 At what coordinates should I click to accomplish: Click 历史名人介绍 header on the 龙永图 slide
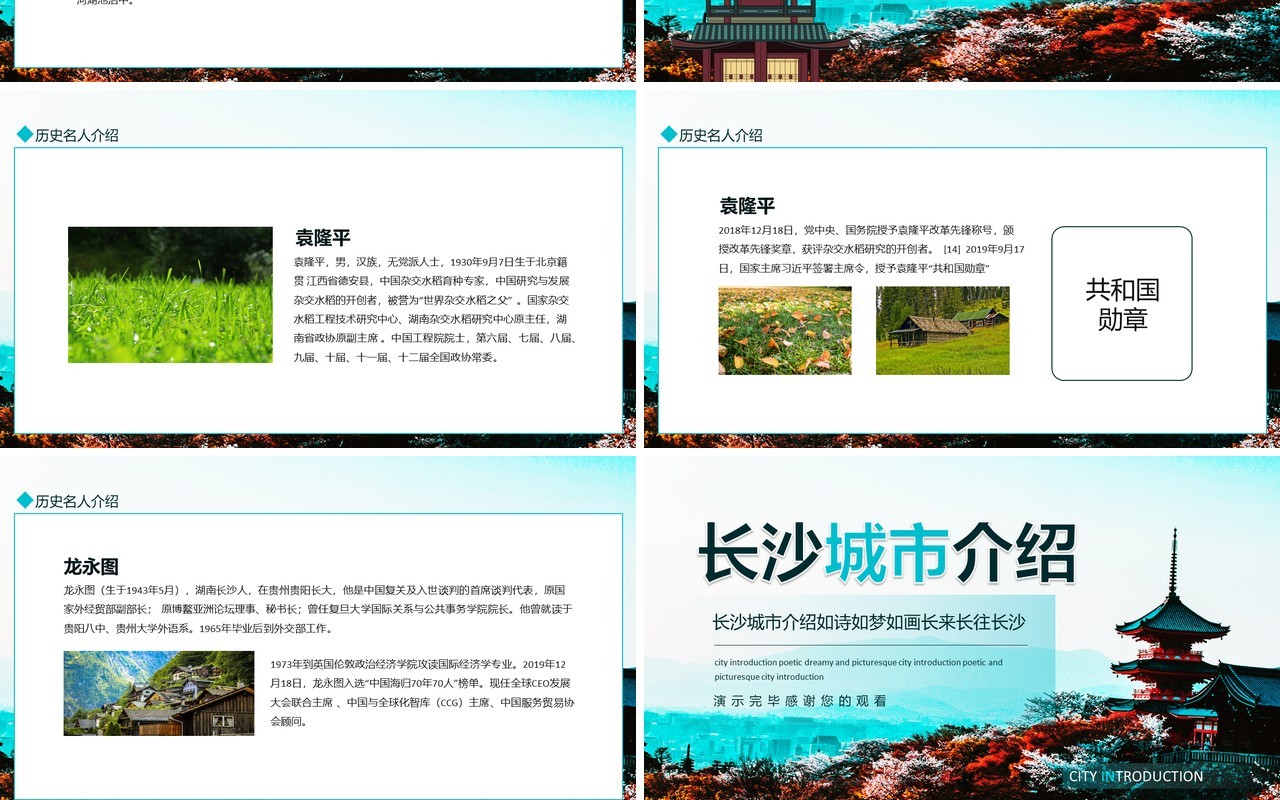click(77, 501)
